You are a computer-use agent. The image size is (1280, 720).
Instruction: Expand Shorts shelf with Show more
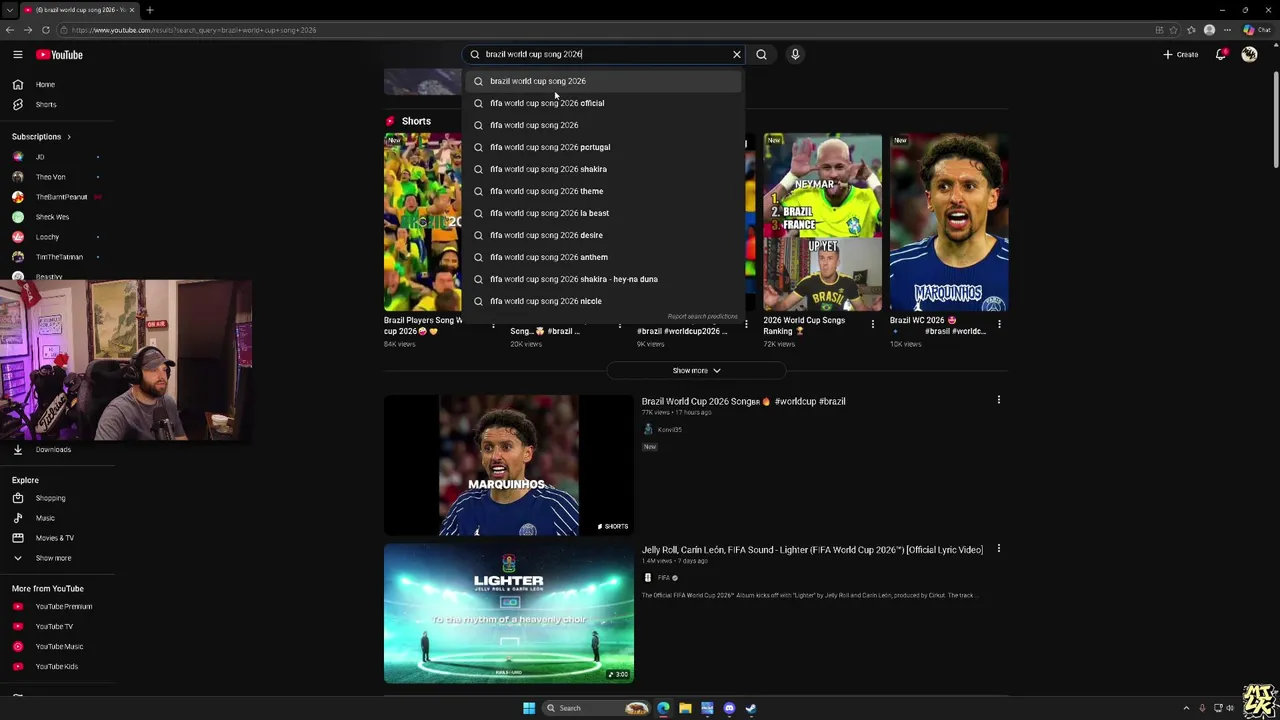pos(696,371)
